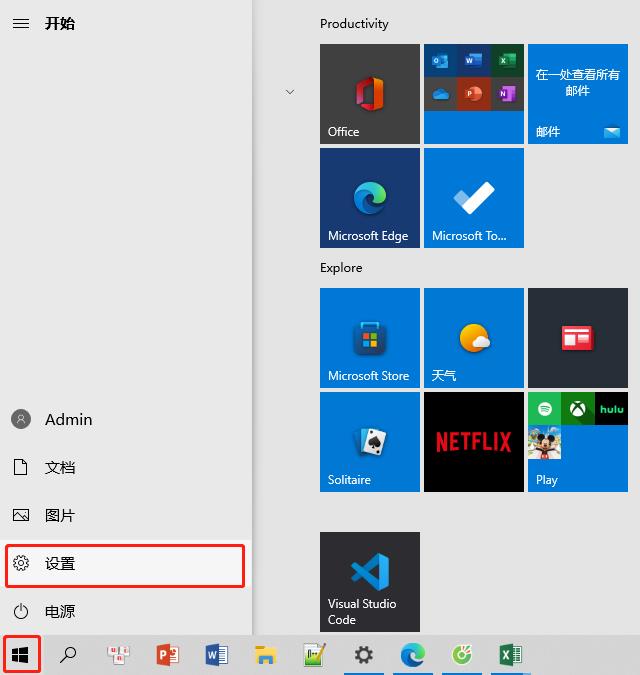Launch PowerPoint from the taskbar
The width and height of the screenshot is (640, 675).
167,655
